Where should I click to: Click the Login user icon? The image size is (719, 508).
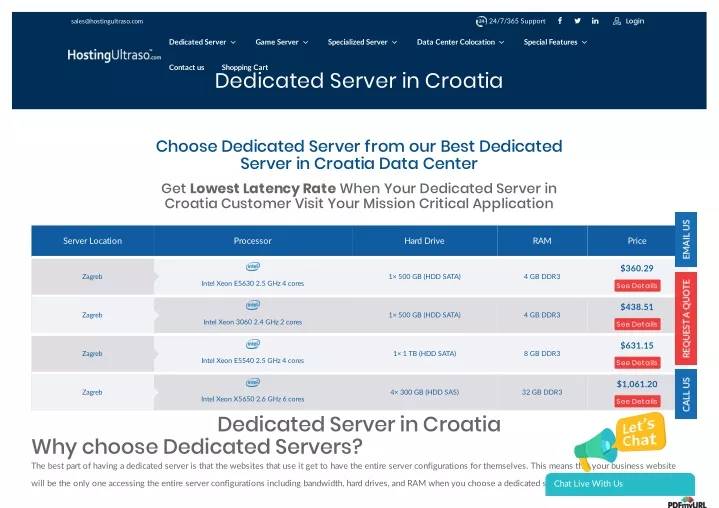pos(617,21)
